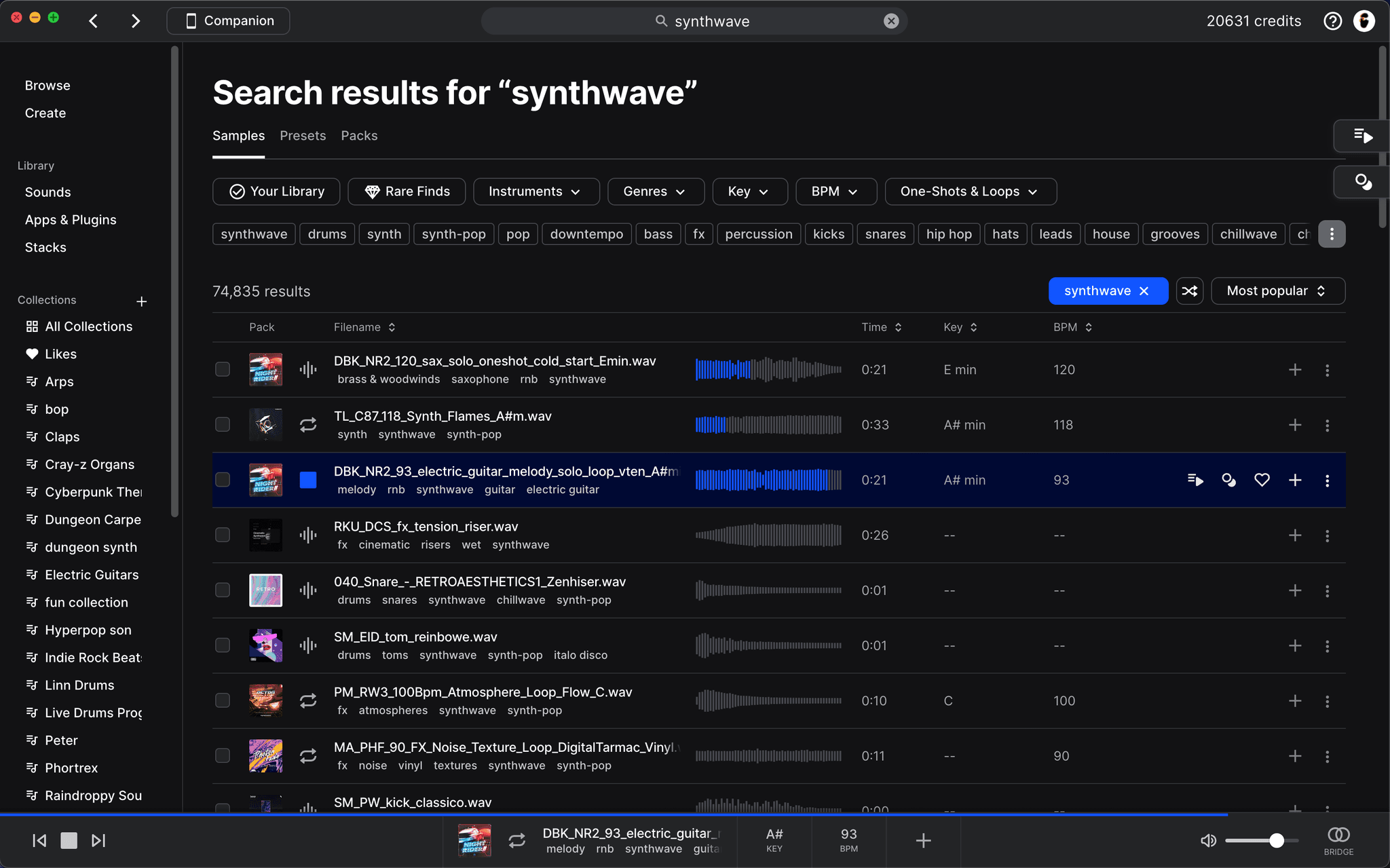Find similar sounds for electric guitar row
This screenshot has width=1390, height=868.
tap(1228, 480)
